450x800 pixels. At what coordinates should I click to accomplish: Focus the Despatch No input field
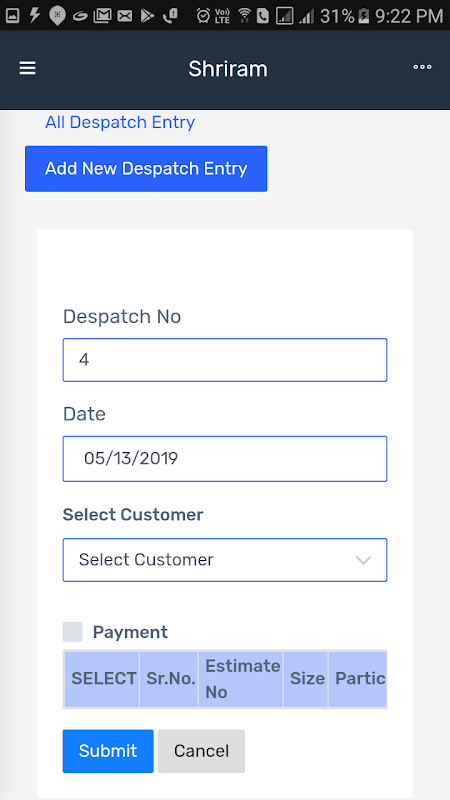[x=225, y=360]
